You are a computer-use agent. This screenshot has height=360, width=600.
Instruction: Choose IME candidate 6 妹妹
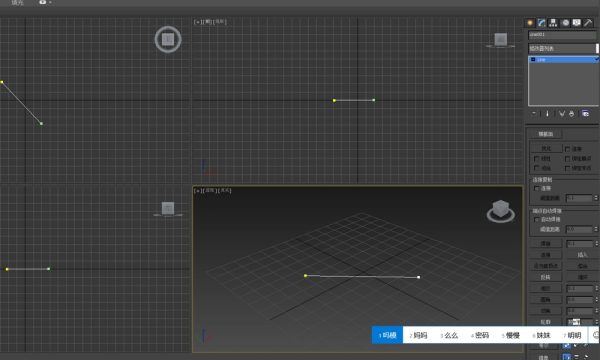coord(541,335)
